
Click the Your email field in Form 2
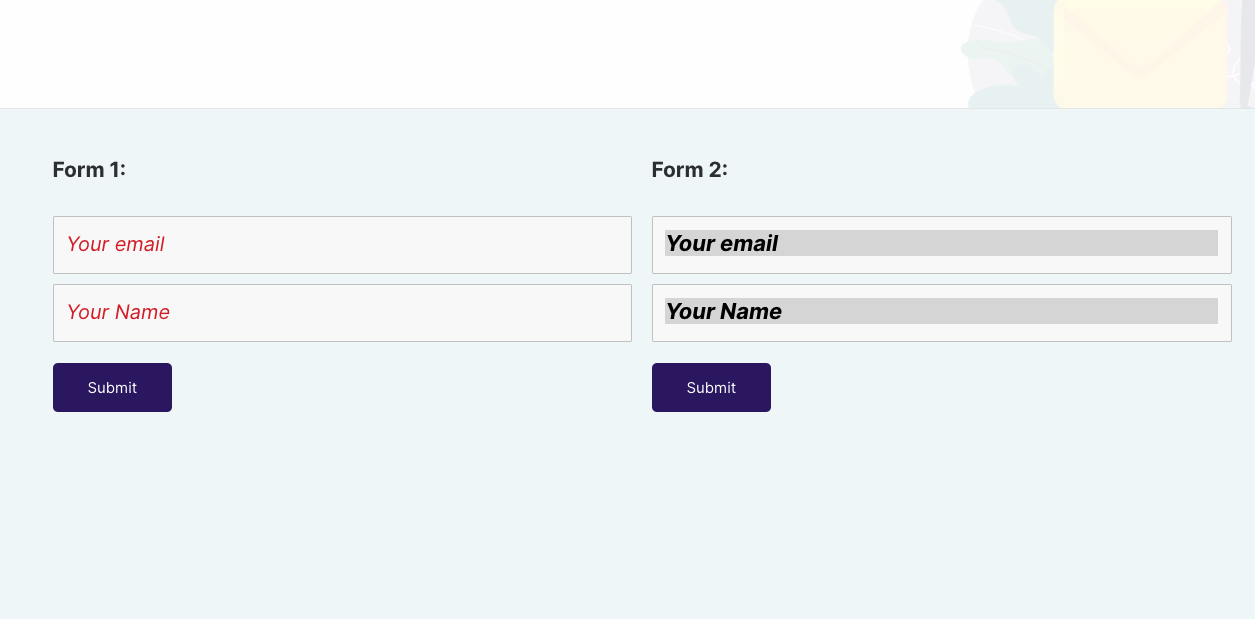[x=941, y=245]
